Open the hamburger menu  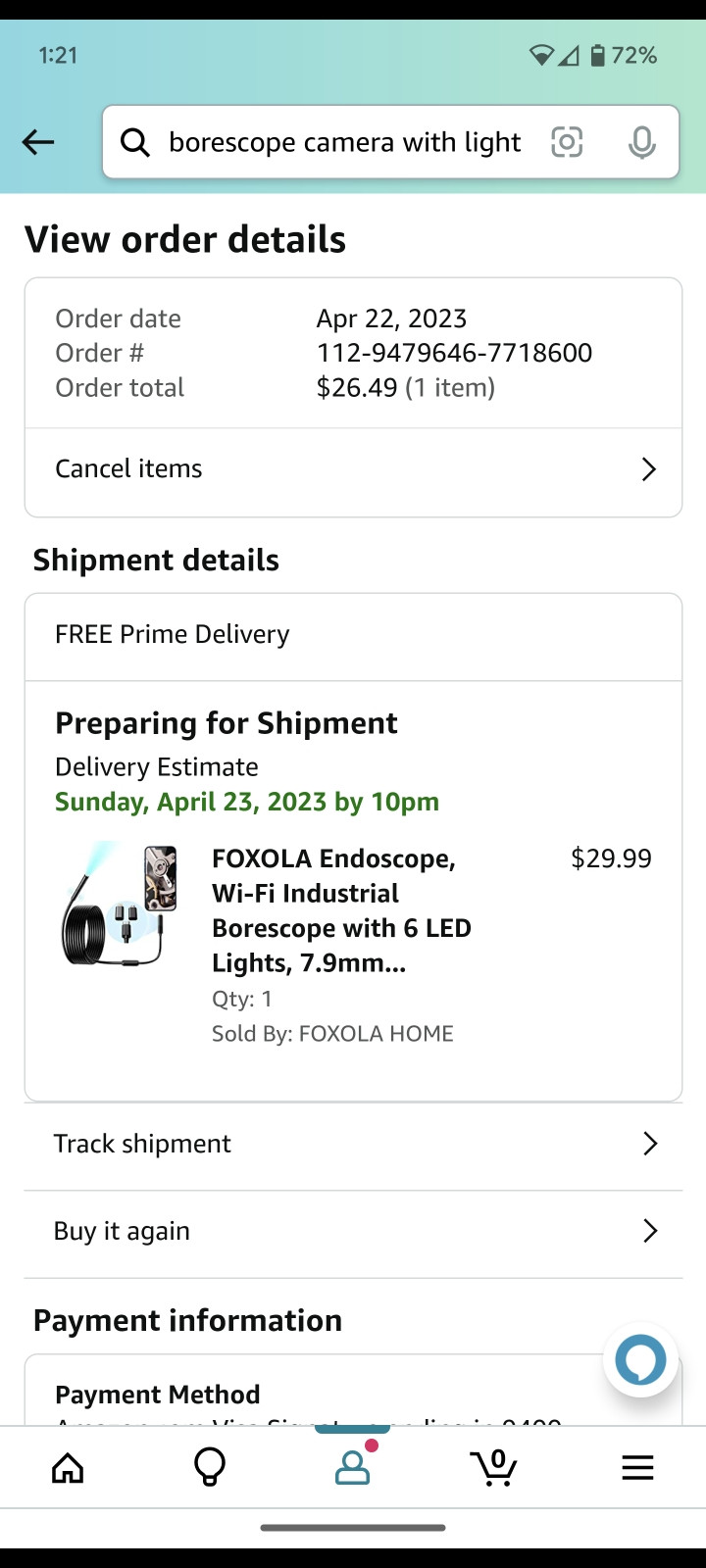coord(637,1467)
